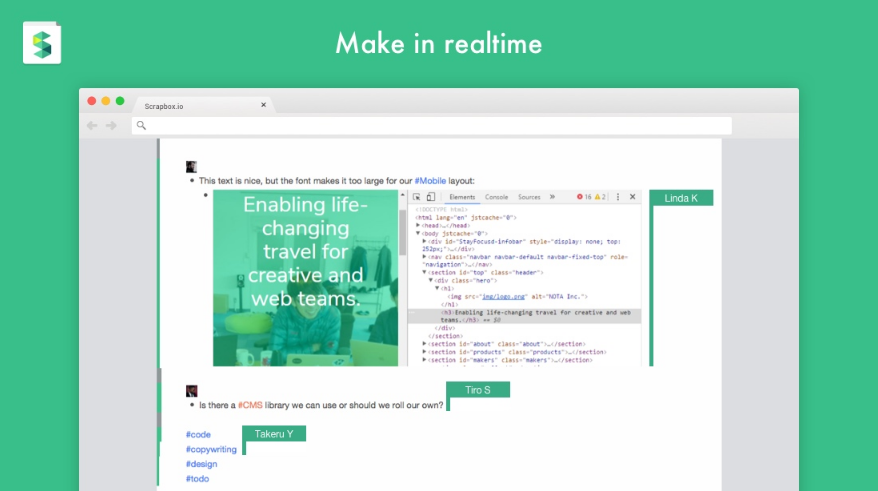Open the #todo hashtag link
The height and width of the screenshot is (491, 878).
click(x=197, y=479)
